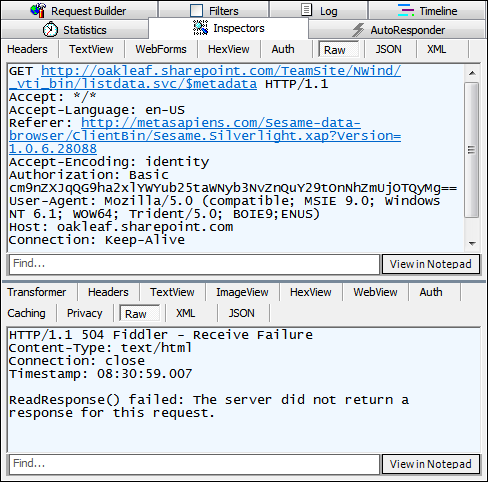Click the Statistics stopwatch icon
The image size is (488, 482).
coord(50,29)
